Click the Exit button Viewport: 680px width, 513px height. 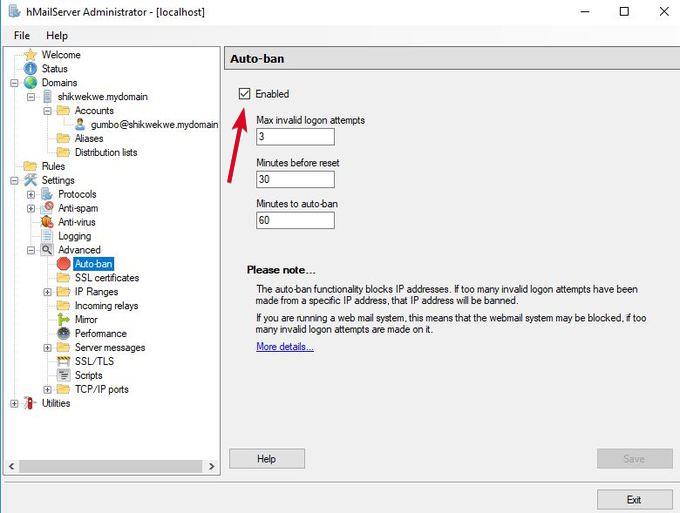tap(634, 500)
